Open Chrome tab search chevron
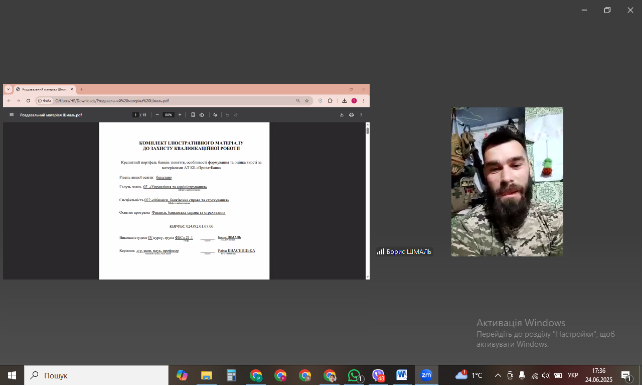Screen dimensions: 643x386 (8, 89)
